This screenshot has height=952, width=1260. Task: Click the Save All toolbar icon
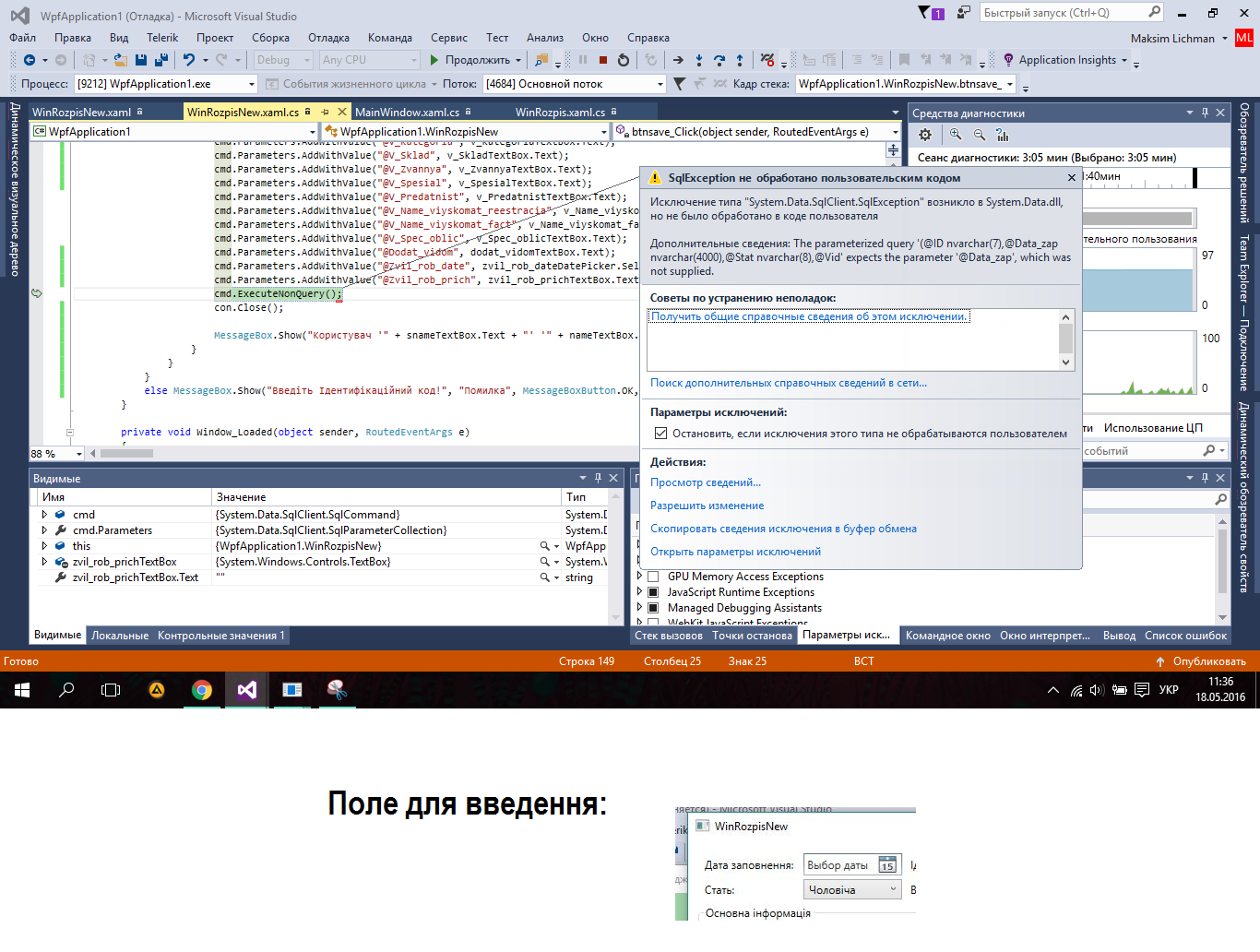click(x=160, y=60)
